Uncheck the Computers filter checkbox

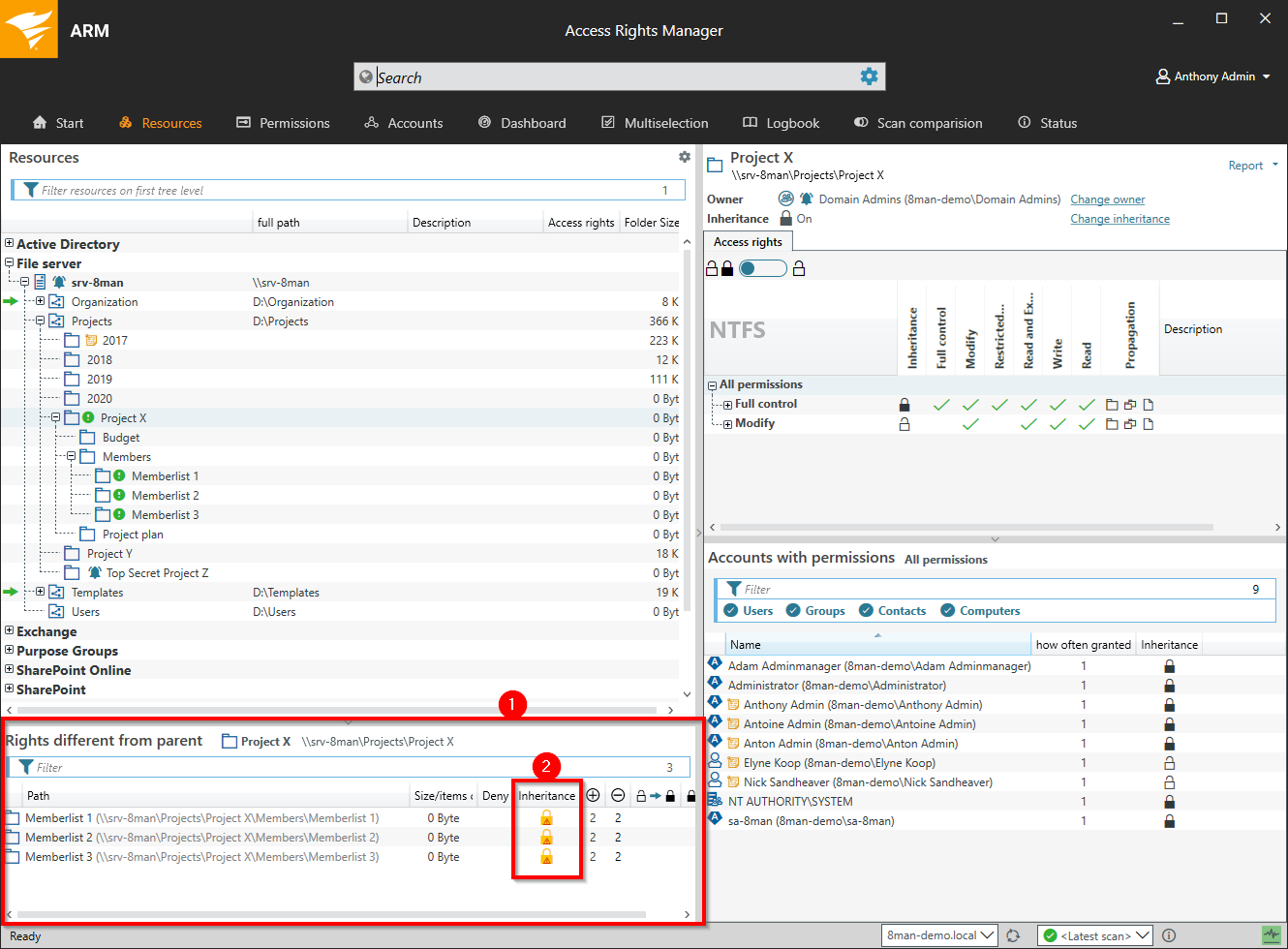pos(948,611)
